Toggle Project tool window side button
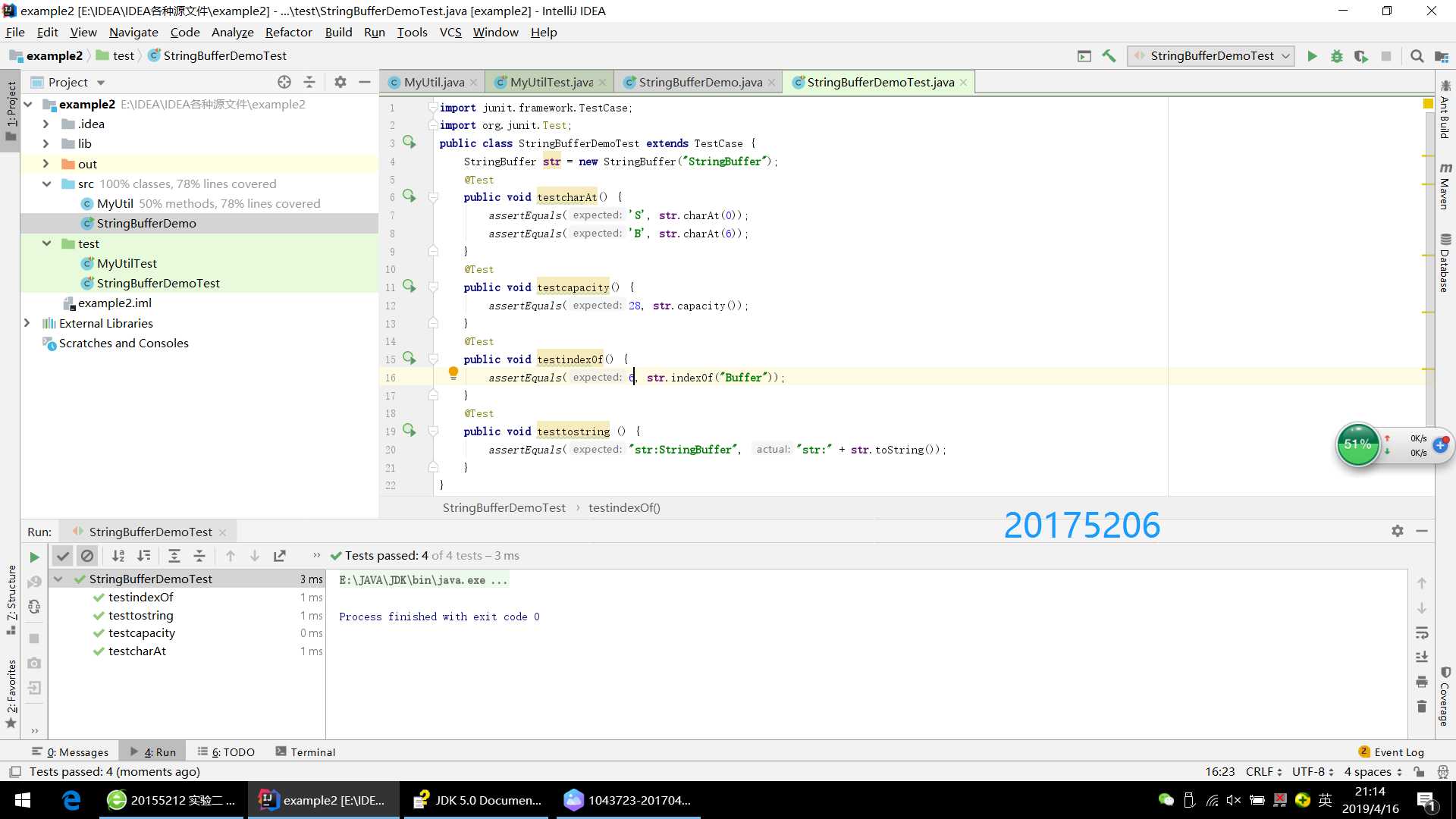This screenshot has height=819, width=1456. coord(11,111)
